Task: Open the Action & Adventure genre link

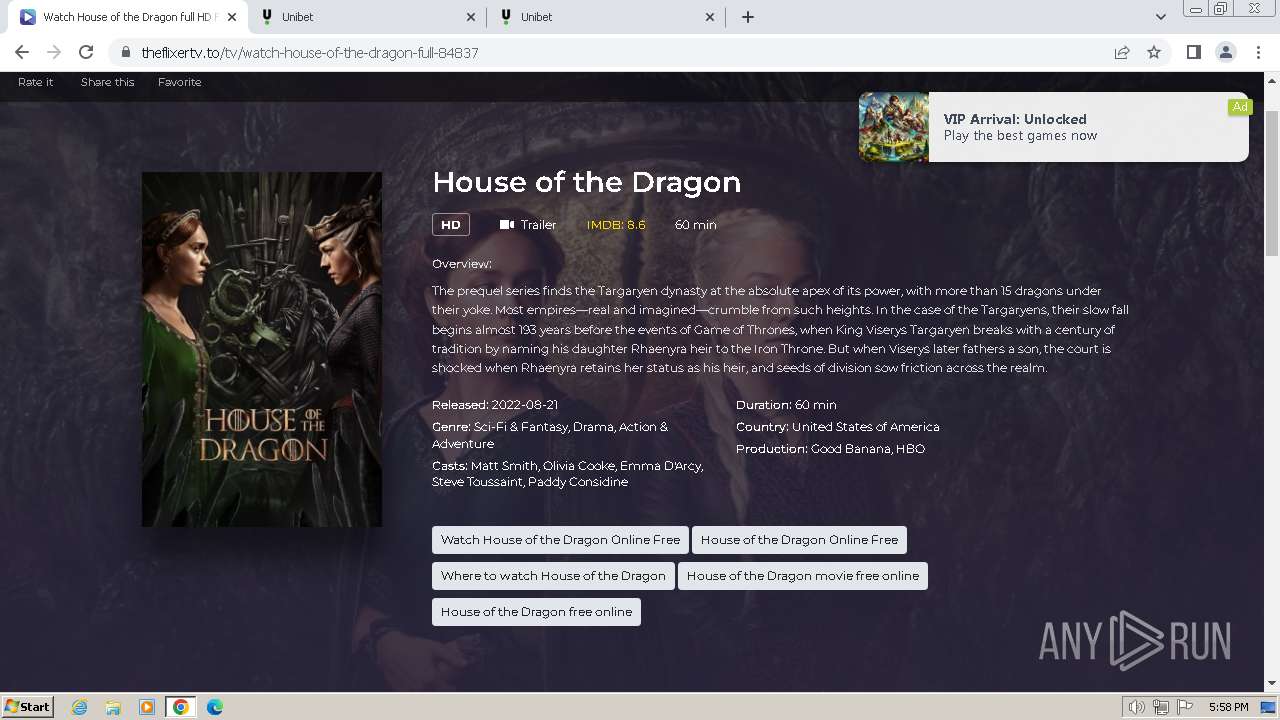Action: (550, 435)
